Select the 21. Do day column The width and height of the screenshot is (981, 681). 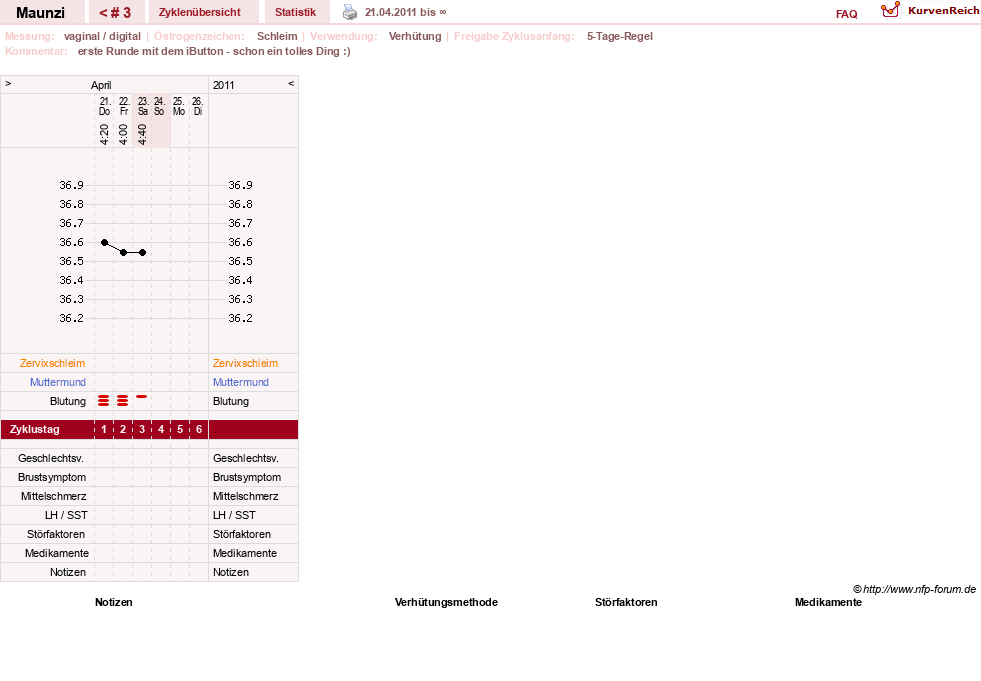104,106
